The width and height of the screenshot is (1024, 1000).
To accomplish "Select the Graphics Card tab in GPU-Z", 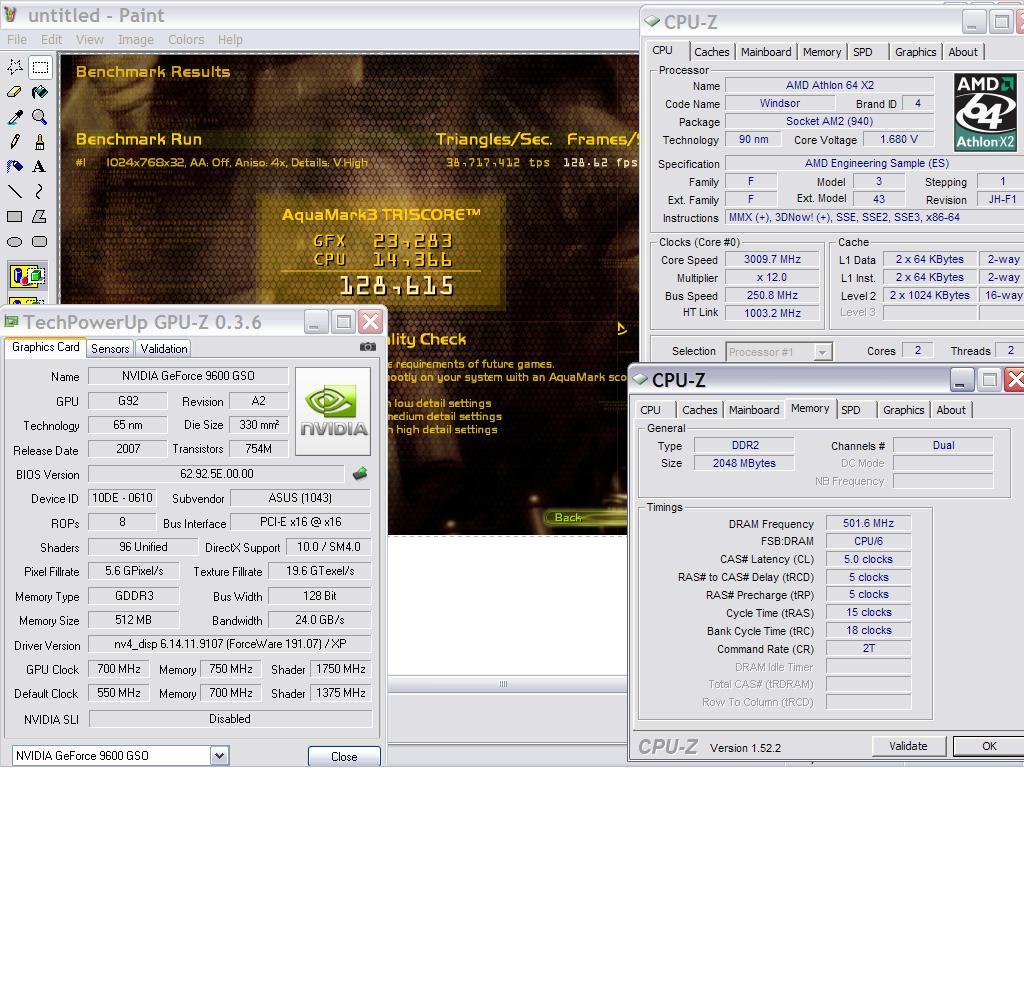I will [x=46, y=347].
